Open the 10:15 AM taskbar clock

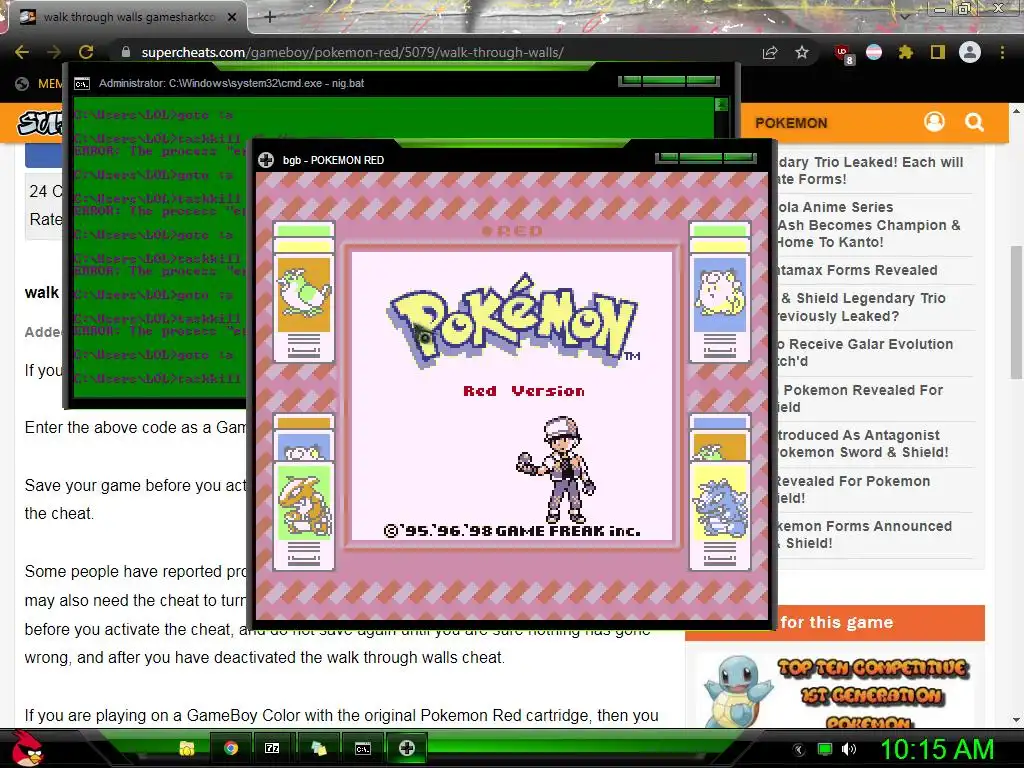point(937,749)
